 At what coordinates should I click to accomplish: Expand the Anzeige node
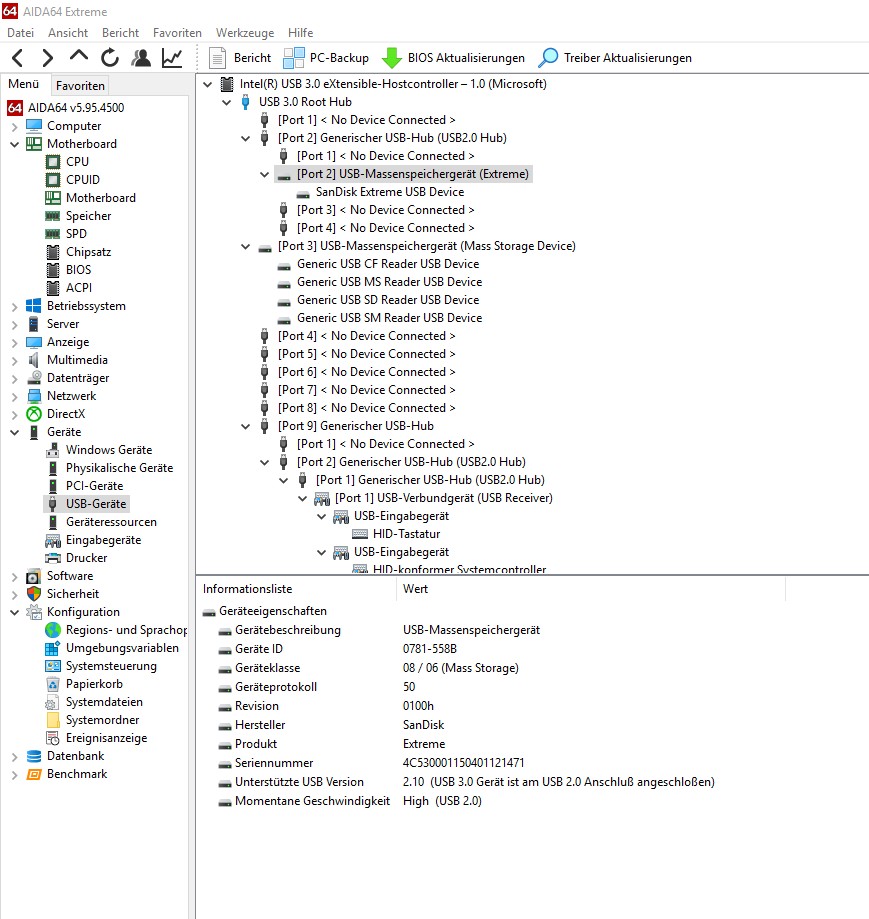point(15,342)
